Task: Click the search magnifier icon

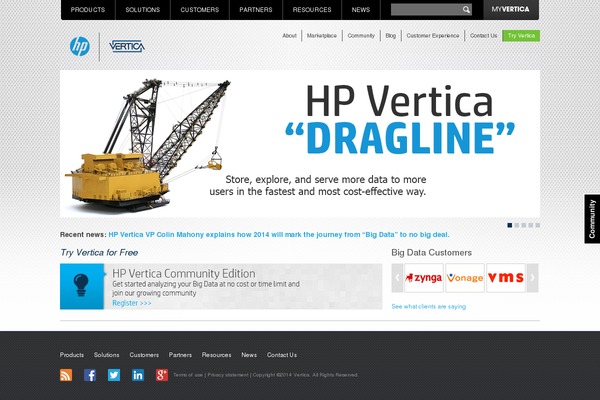Action: 466,10
